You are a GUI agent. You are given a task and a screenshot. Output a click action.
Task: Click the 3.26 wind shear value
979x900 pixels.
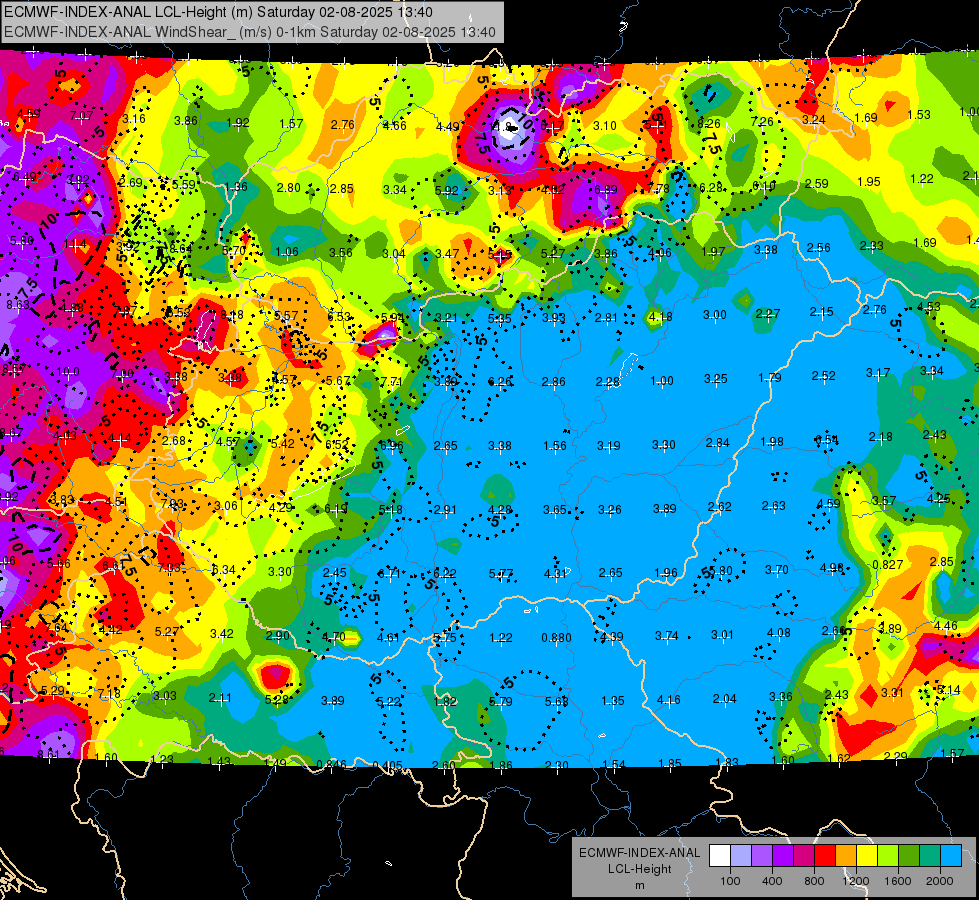tap(609, 510)
